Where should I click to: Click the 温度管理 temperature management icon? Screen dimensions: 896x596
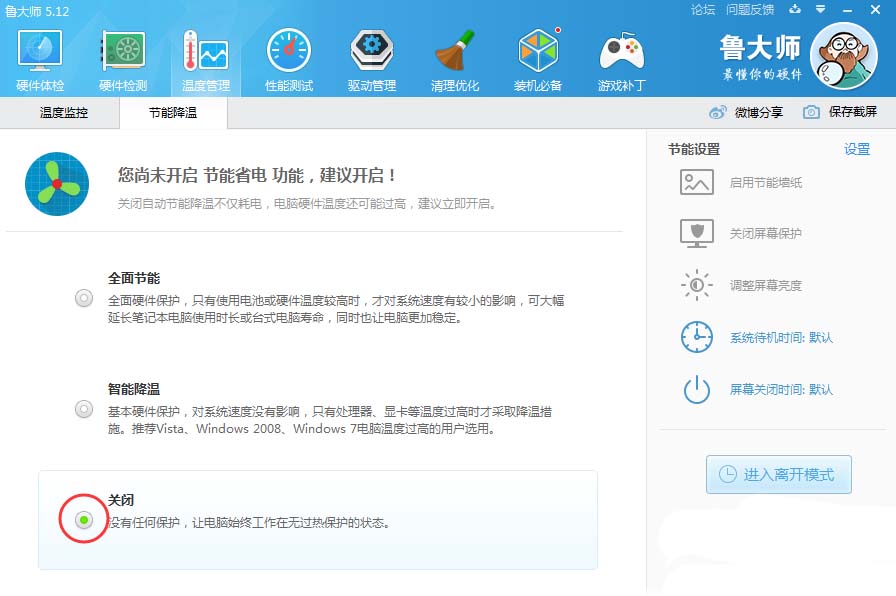point(206,57)
